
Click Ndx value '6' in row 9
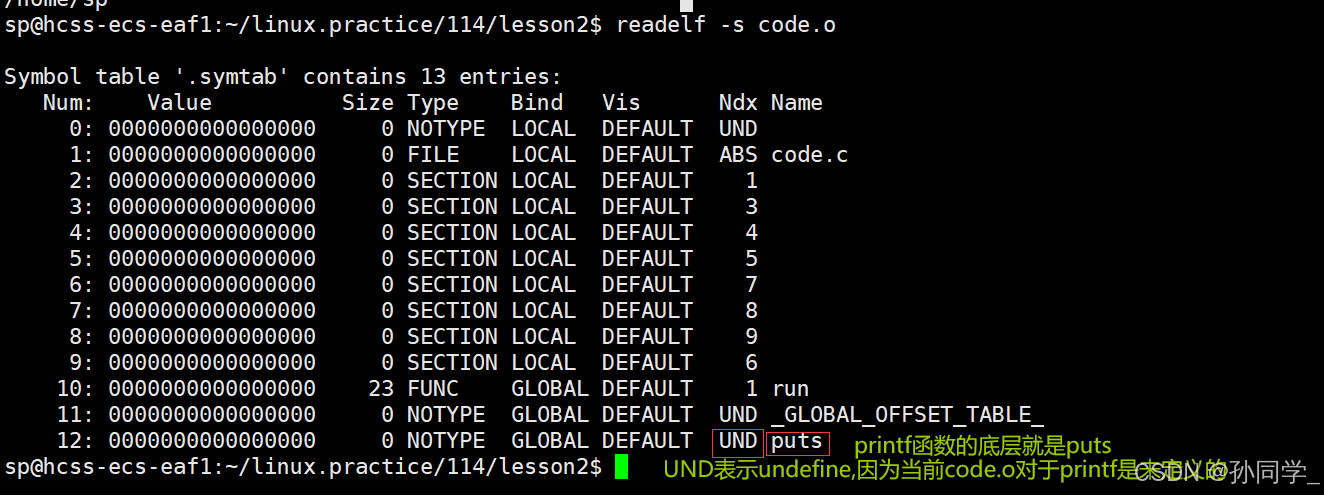coord(751,363)
